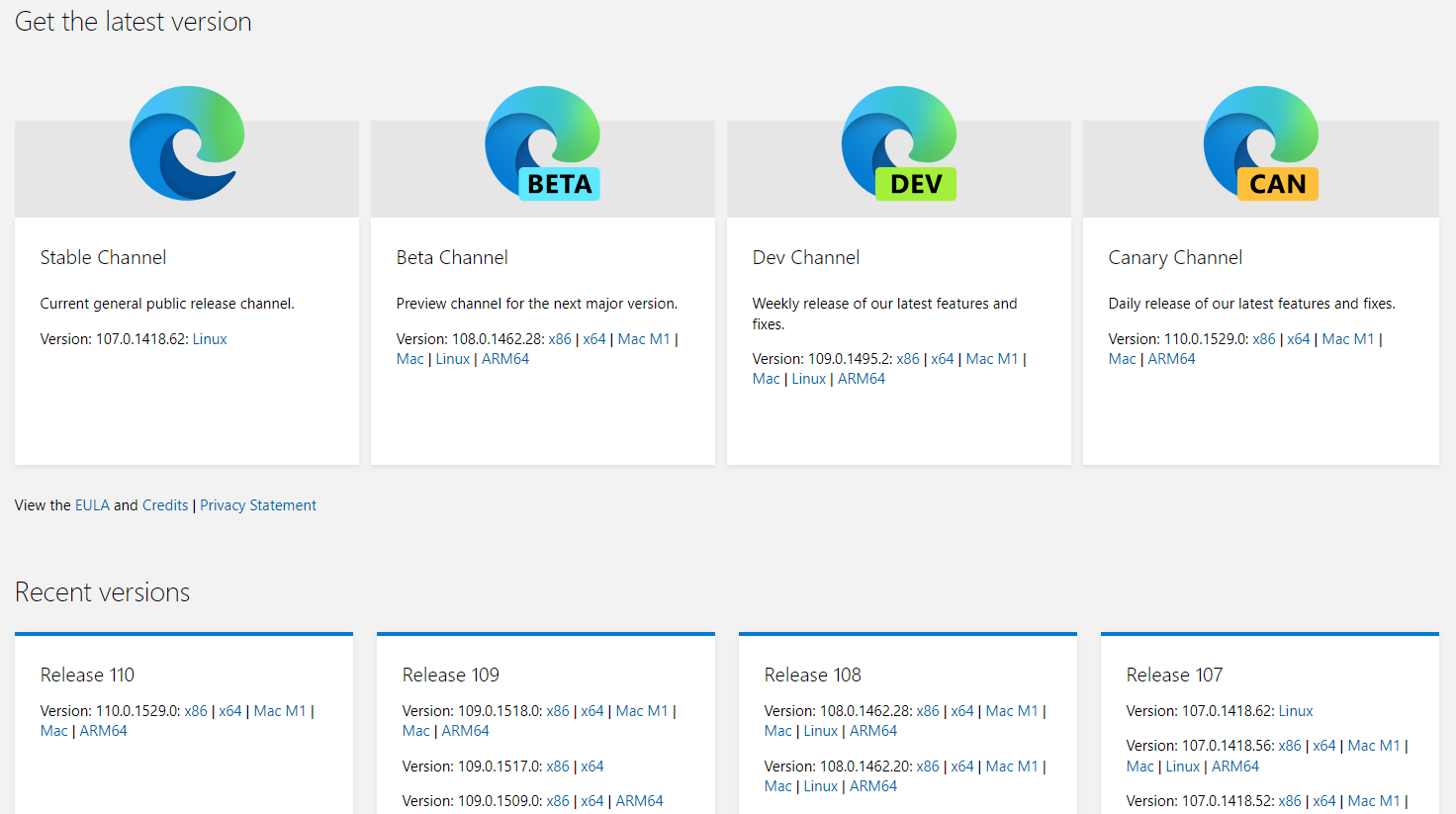
Task: Open Mac link in Beta Channel card
Action: pyautogui.click(x=410, y=359)
